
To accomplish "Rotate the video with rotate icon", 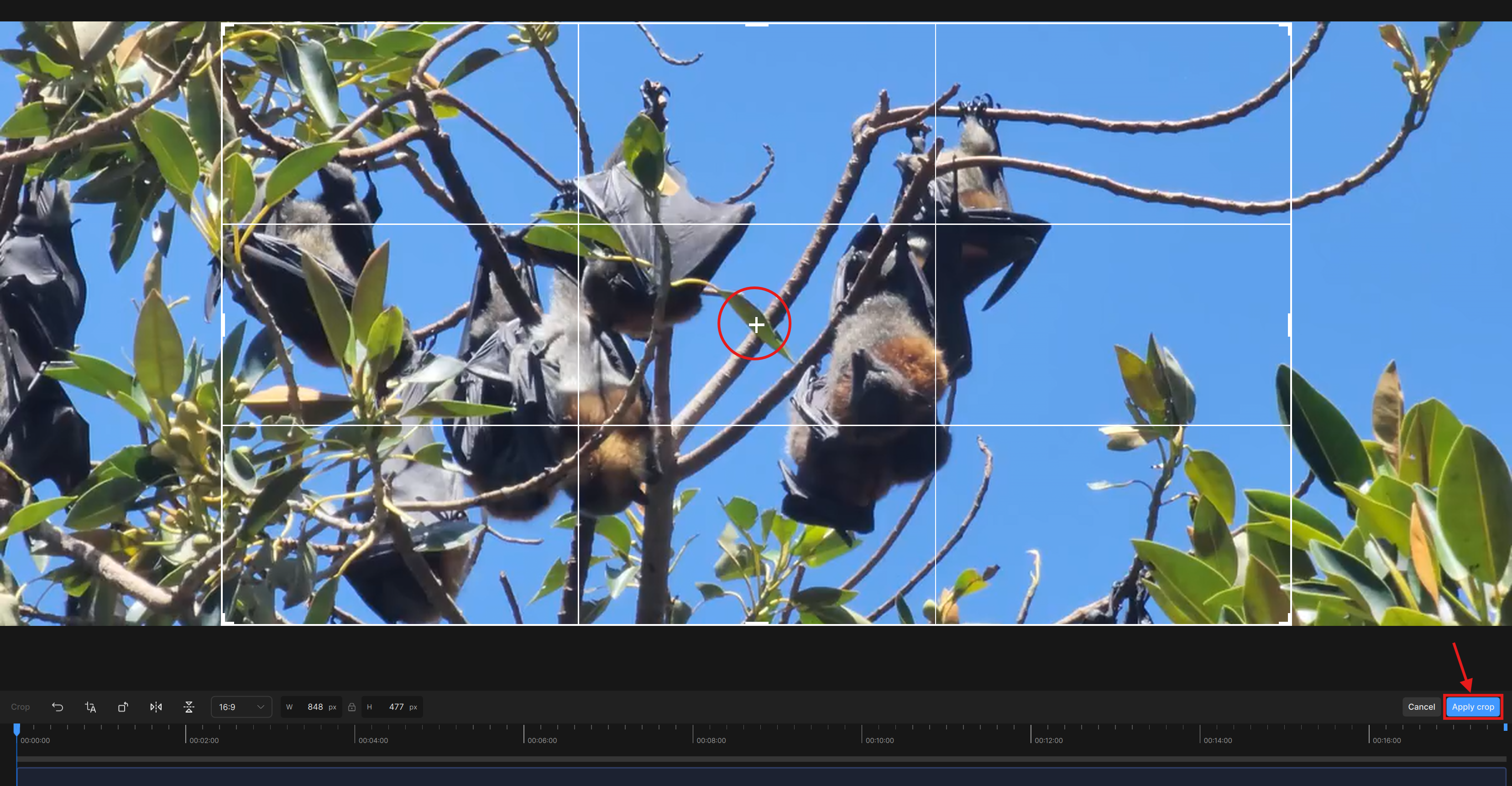I will click(x=123, y=707).
